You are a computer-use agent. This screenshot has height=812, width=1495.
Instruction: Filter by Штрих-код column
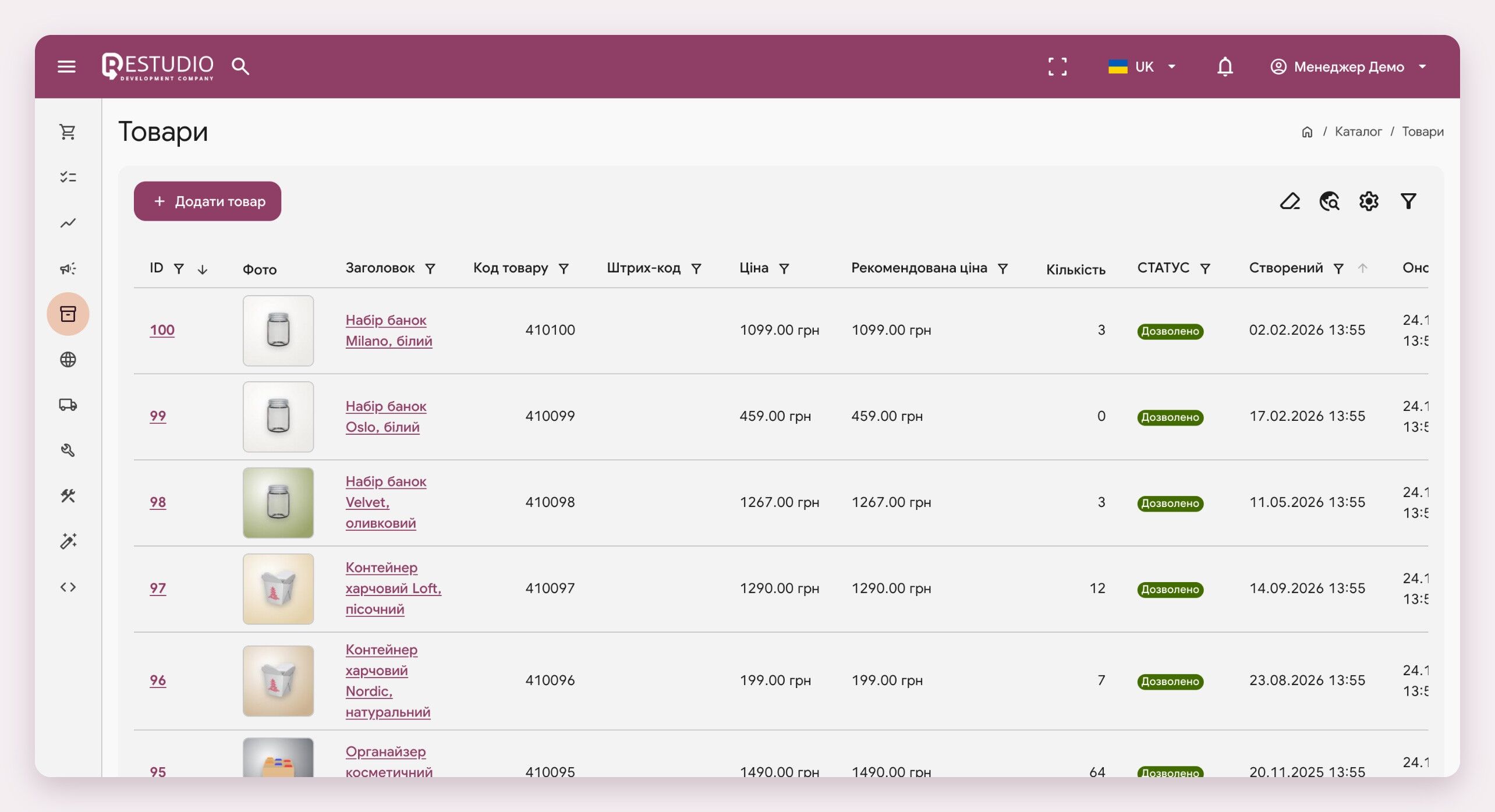coord(696,268)
